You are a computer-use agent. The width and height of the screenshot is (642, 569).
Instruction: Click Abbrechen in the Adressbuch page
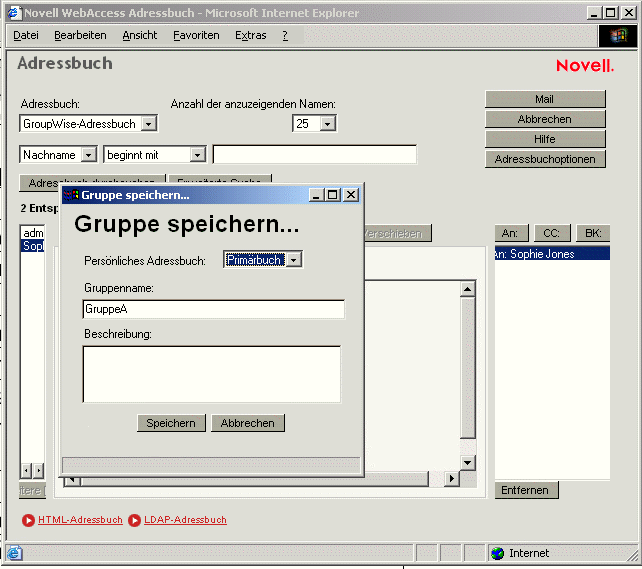(545, 119)
